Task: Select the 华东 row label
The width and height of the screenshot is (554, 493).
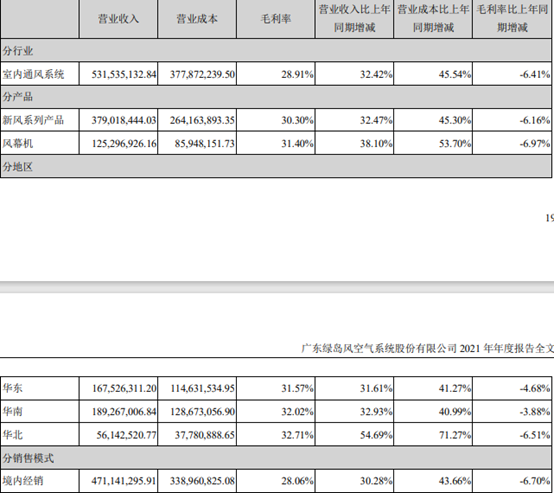Action: 13,388
